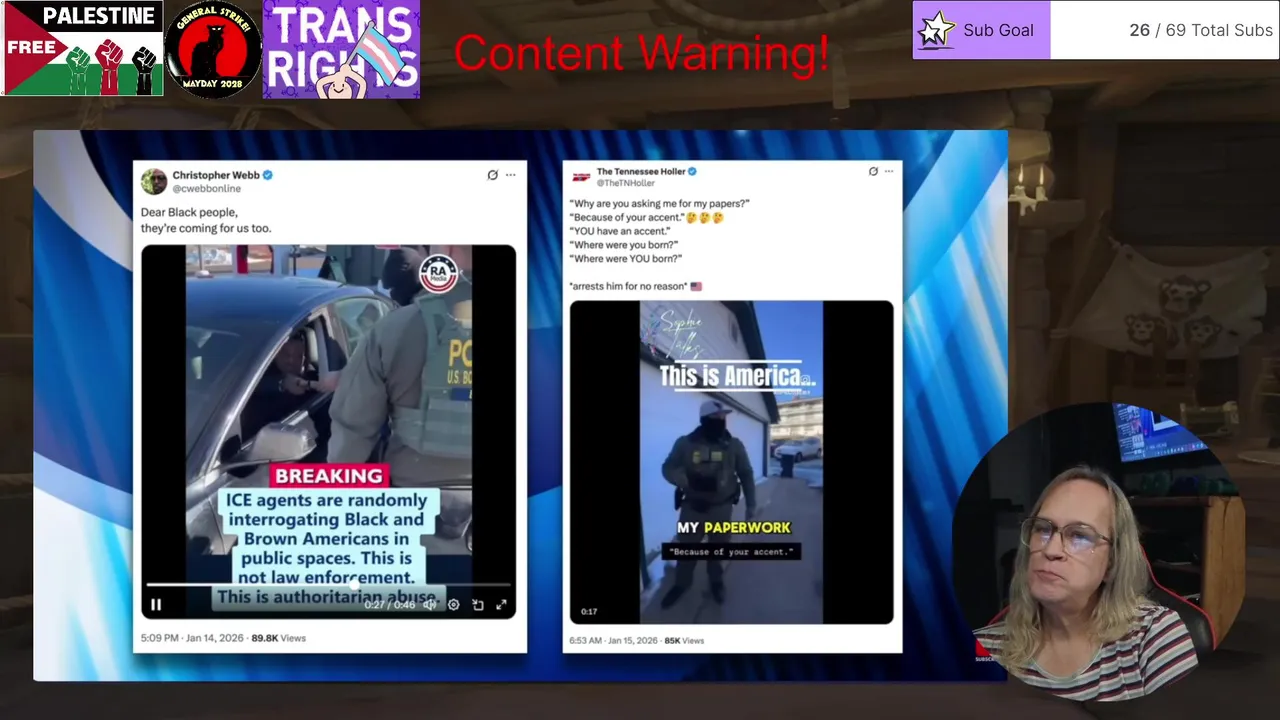Click the "This is America" video caption
The image size is (1280, 720).
pyautogui.click(x=738, y=376)
